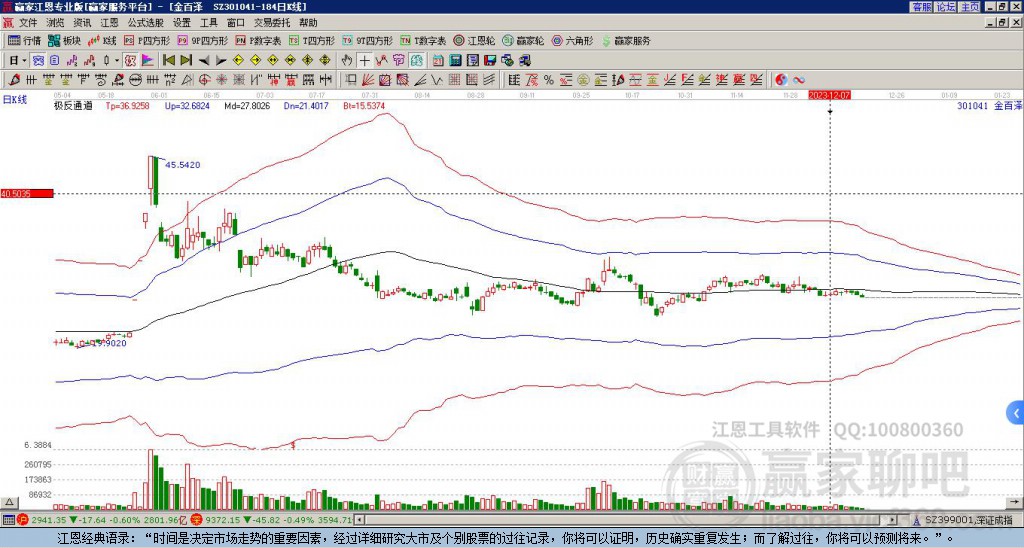Open the 浏览 menu
This screenshot has width=1024, height=548.
(x=56, y=23)
